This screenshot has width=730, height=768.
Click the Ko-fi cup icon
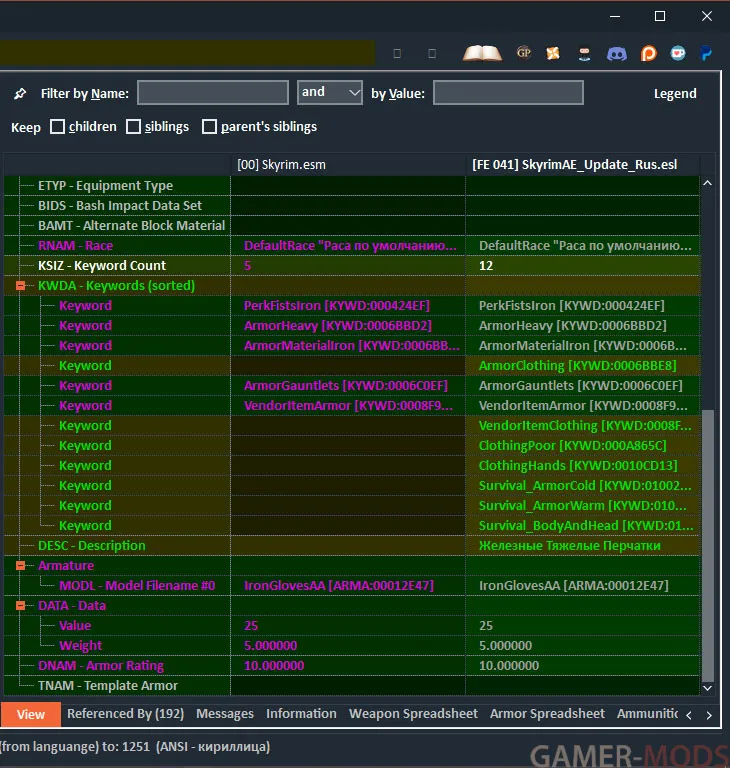point(678,53)
